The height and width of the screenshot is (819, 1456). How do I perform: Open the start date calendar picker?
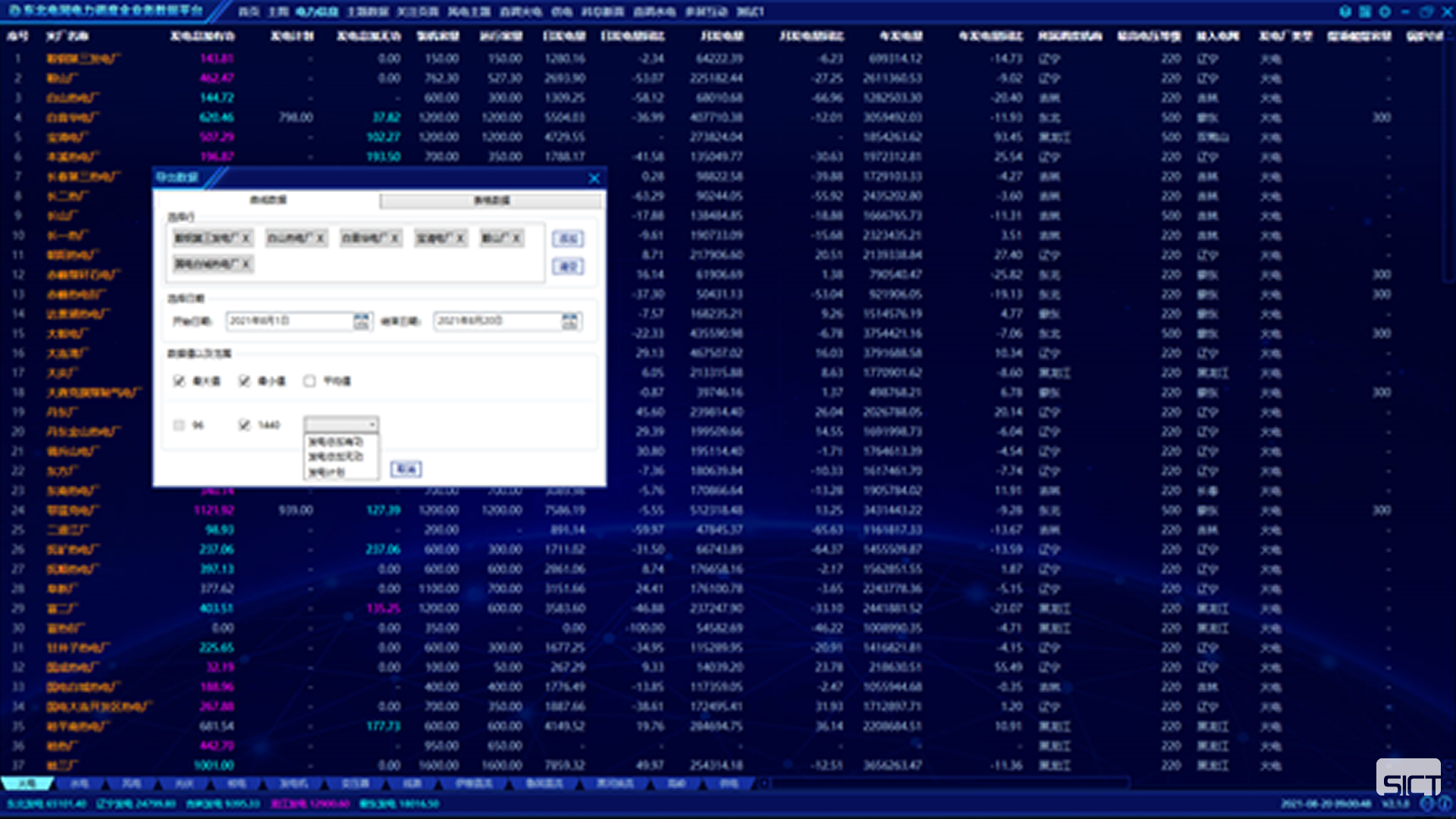(x=362, y=322)
